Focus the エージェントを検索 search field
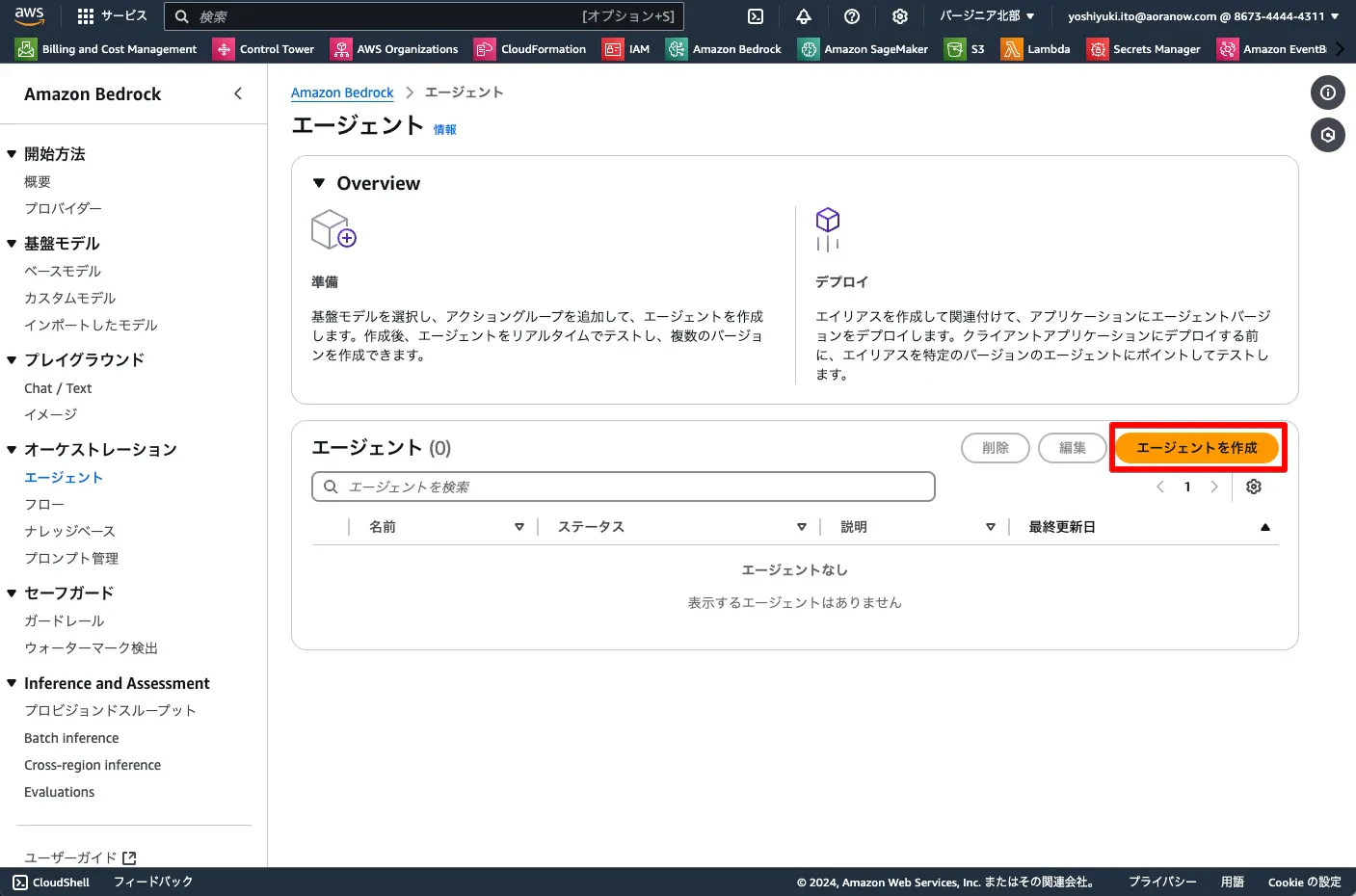Viewport: 1356px width, 896px height. click(624, 487)
